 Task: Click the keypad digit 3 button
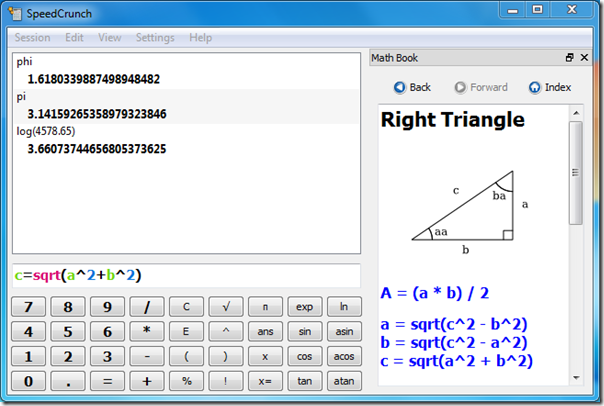[107, 356]
